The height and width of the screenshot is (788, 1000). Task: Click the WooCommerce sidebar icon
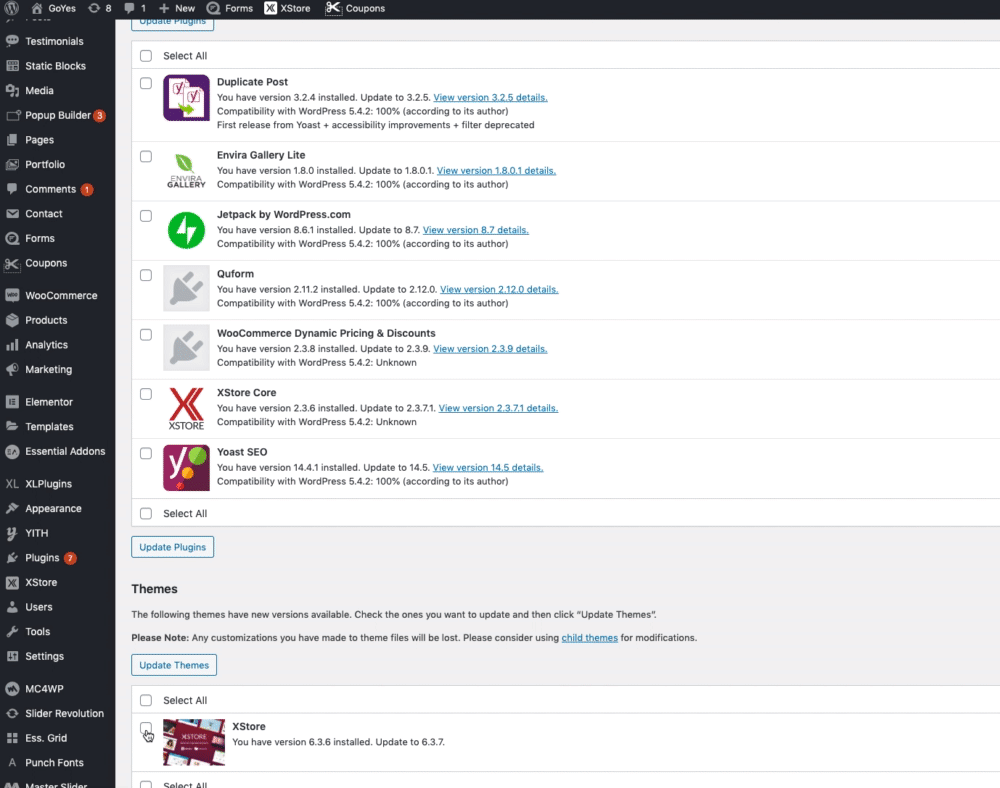[x=12, y=295]
